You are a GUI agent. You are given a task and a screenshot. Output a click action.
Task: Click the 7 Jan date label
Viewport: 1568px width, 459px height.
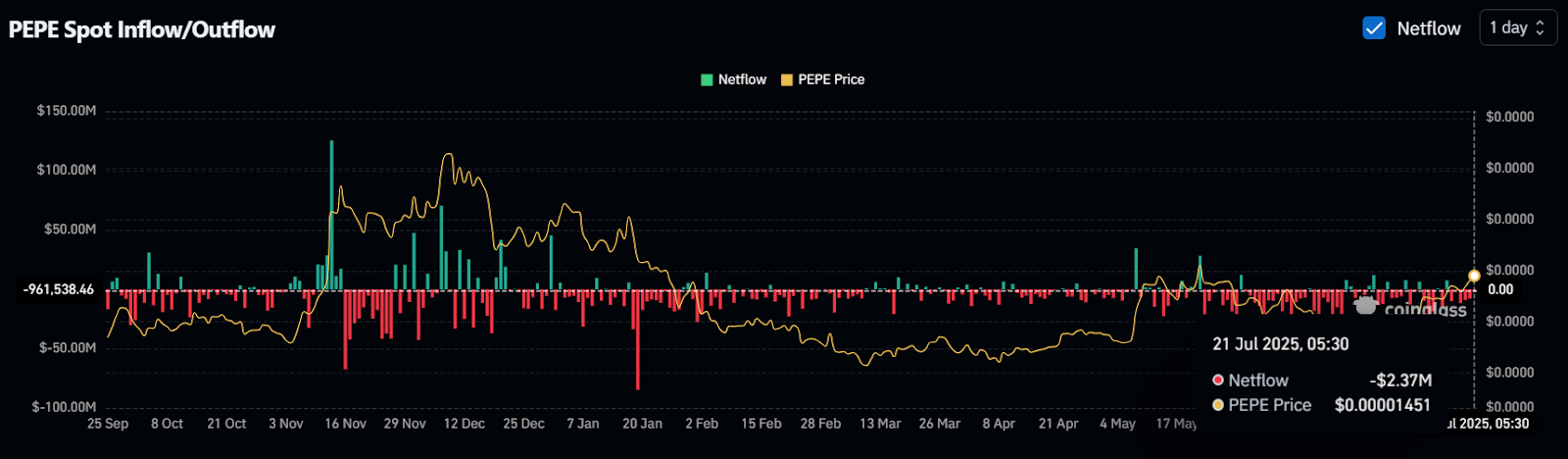[583, 424]
